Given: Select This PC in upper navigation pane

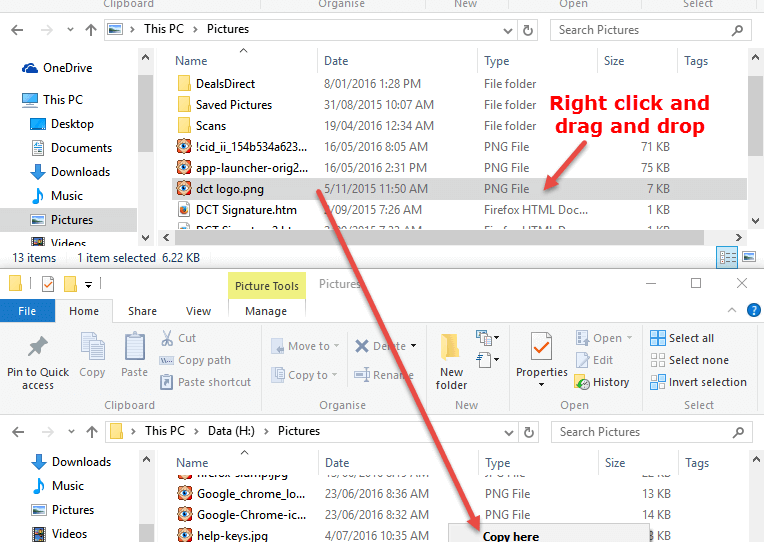Looking at the screenshot, I should (x=53, y=99).
